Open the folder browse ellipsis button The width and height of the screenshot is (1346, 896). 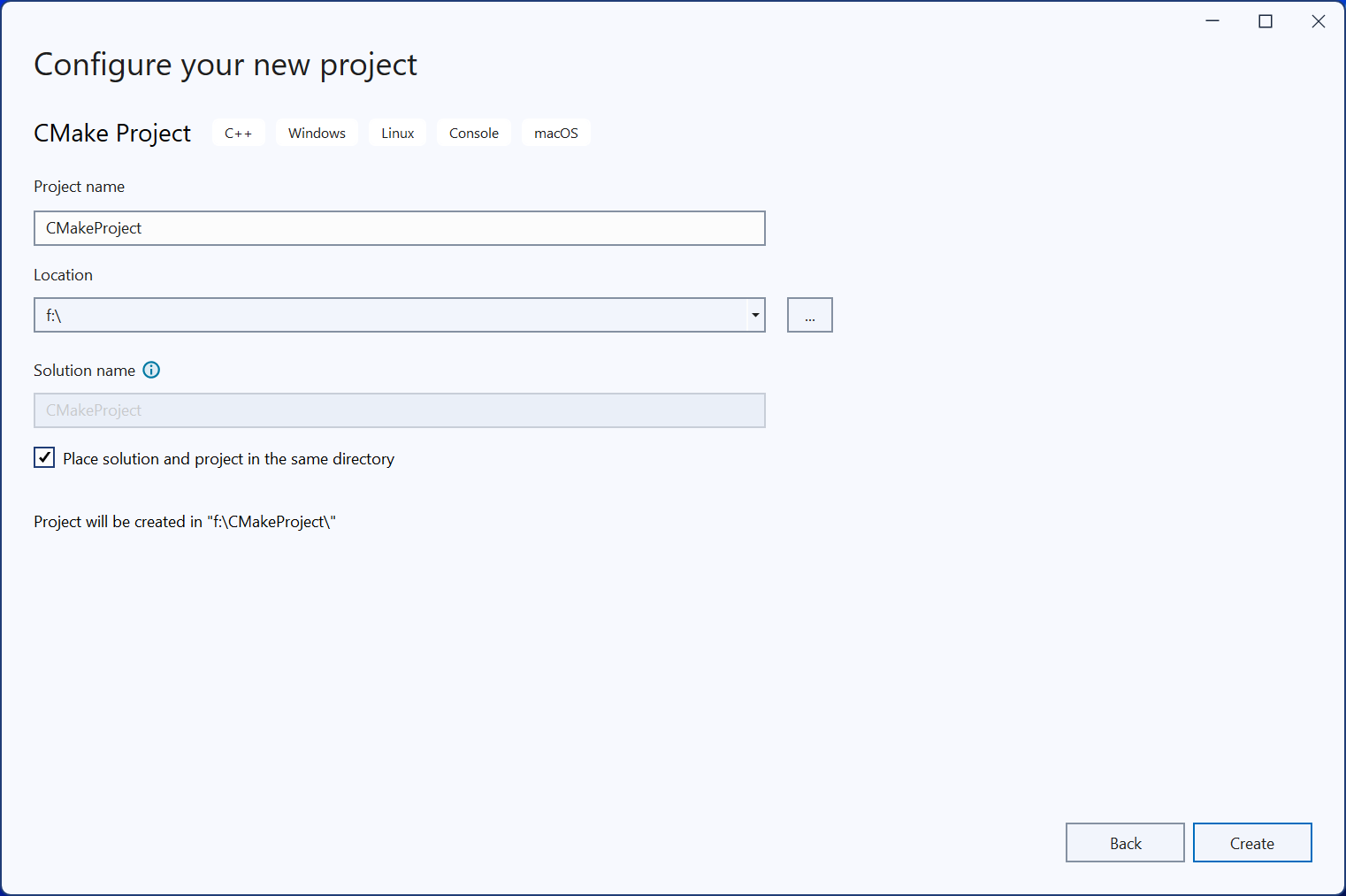[809, 316]
